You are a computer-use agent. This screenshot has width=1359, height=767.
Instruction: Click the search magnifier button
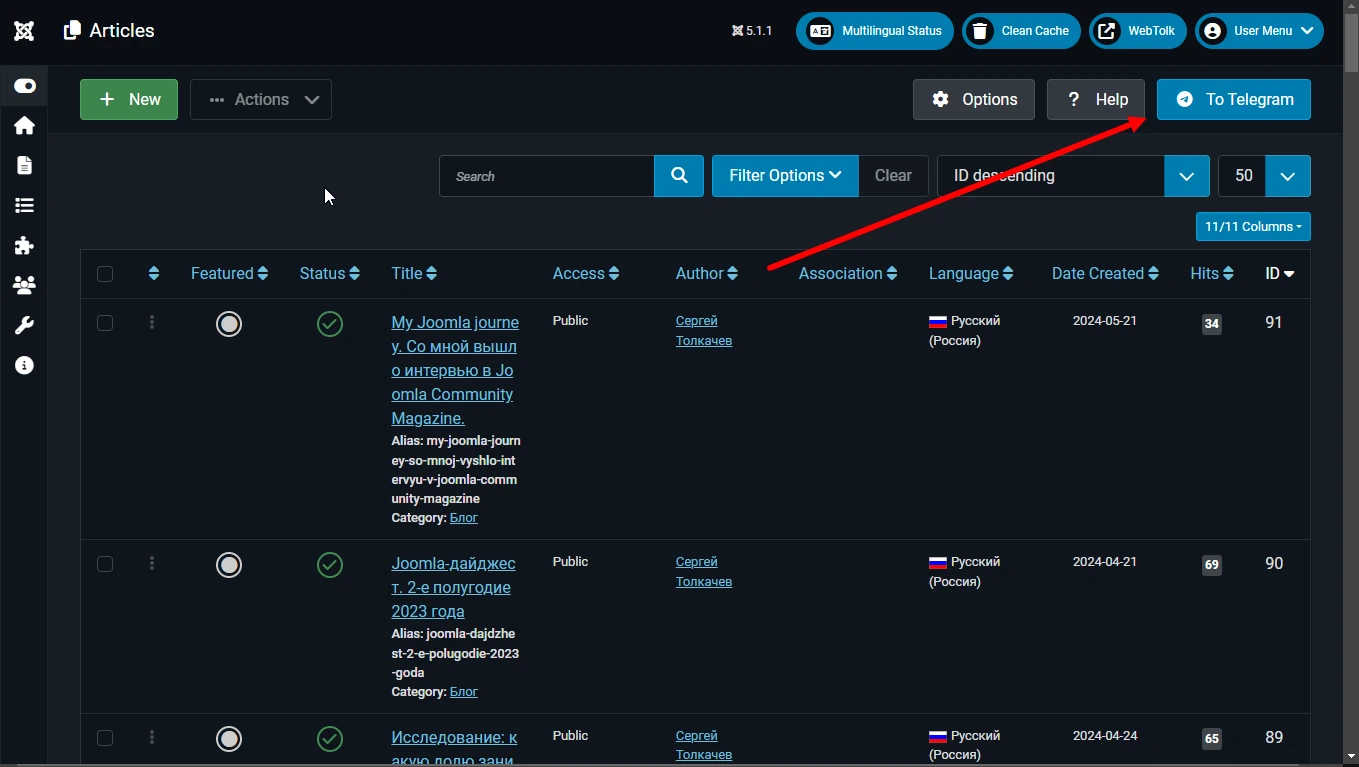(679, 176)
